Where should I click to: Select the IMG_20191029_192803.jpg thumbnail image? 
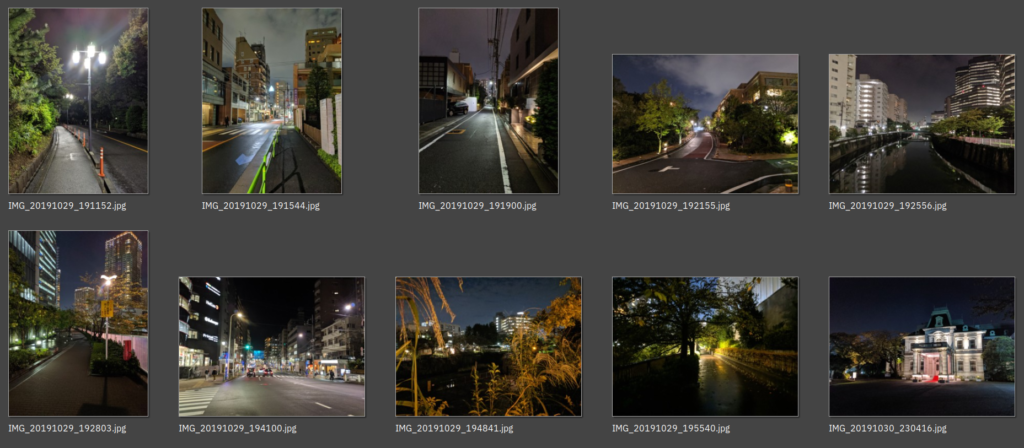pos(78,323)
